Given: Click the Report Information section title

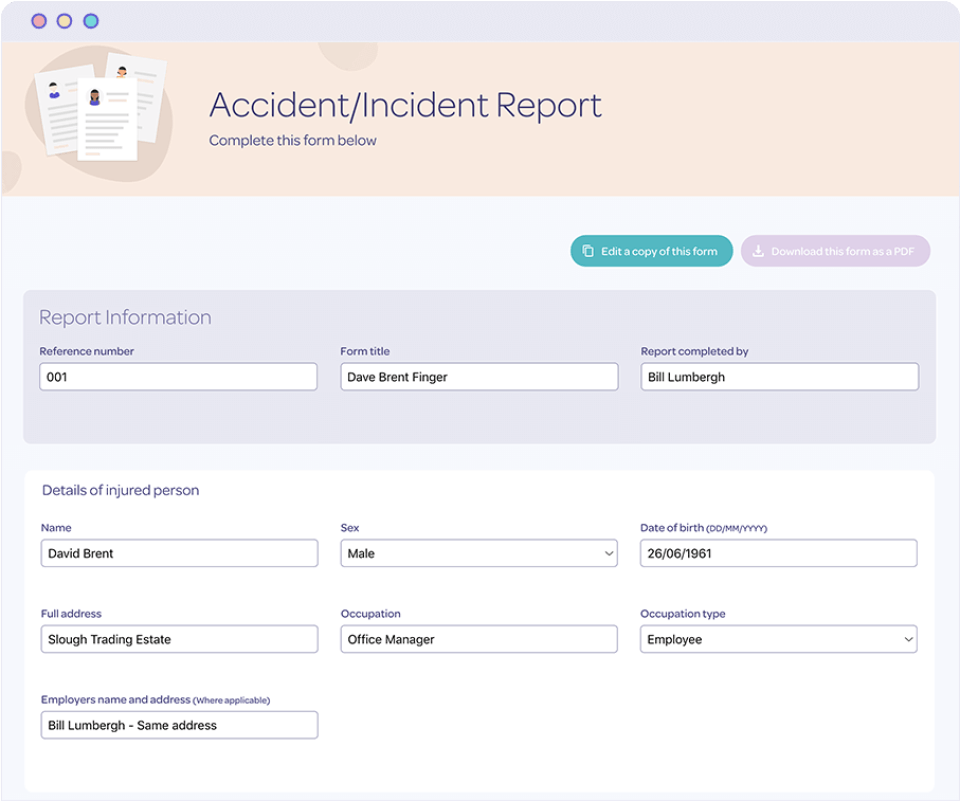Looking at the screenshot, I should click(125, 318).
